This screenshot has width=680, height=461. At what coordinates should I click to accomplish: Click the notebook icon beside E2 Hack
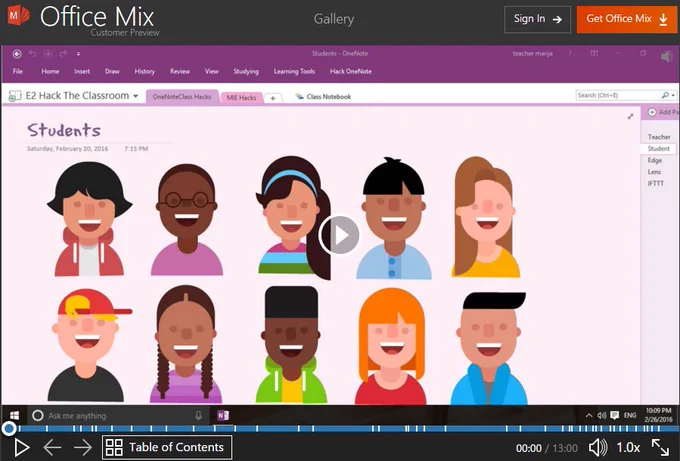(x=15, y=96)
